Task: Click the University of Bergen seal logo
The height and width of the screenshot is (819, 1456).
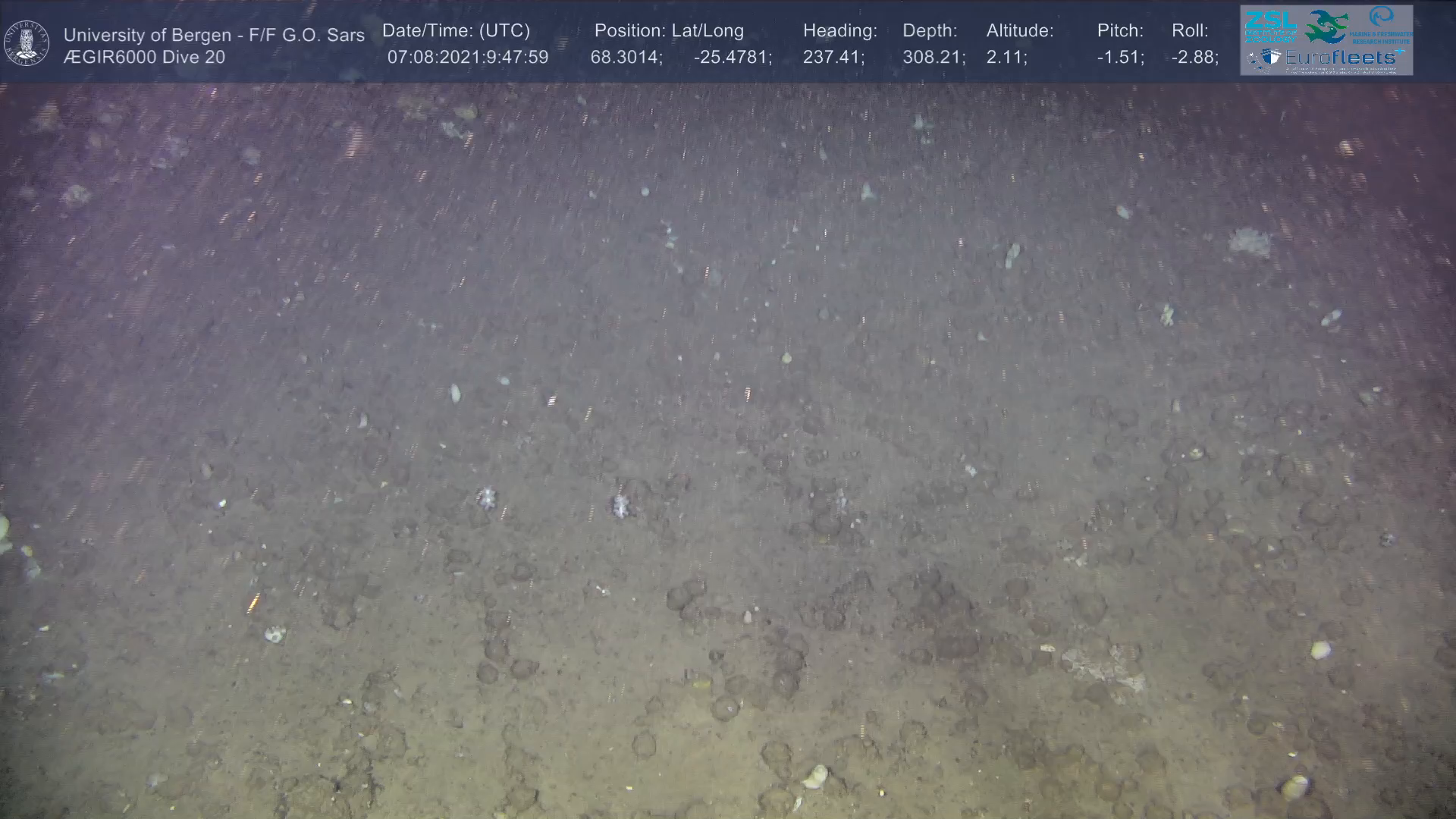Action: click(x=27, y=43)
